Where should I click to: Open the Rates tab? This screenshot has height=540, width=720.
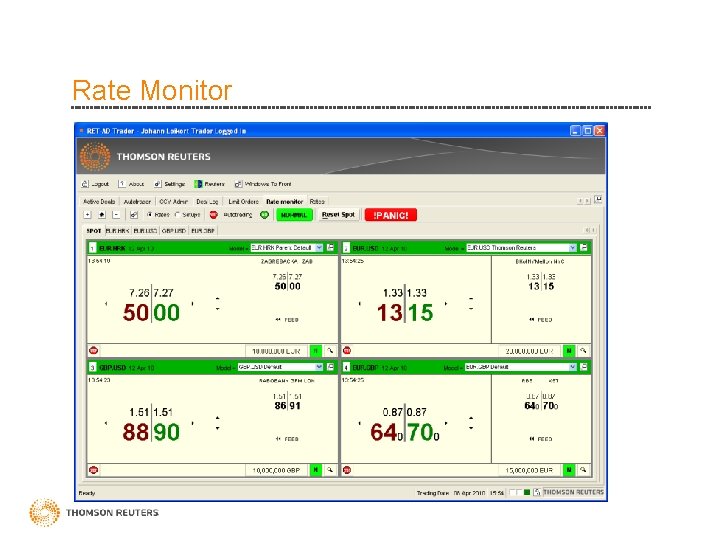(x=317, y=202)
